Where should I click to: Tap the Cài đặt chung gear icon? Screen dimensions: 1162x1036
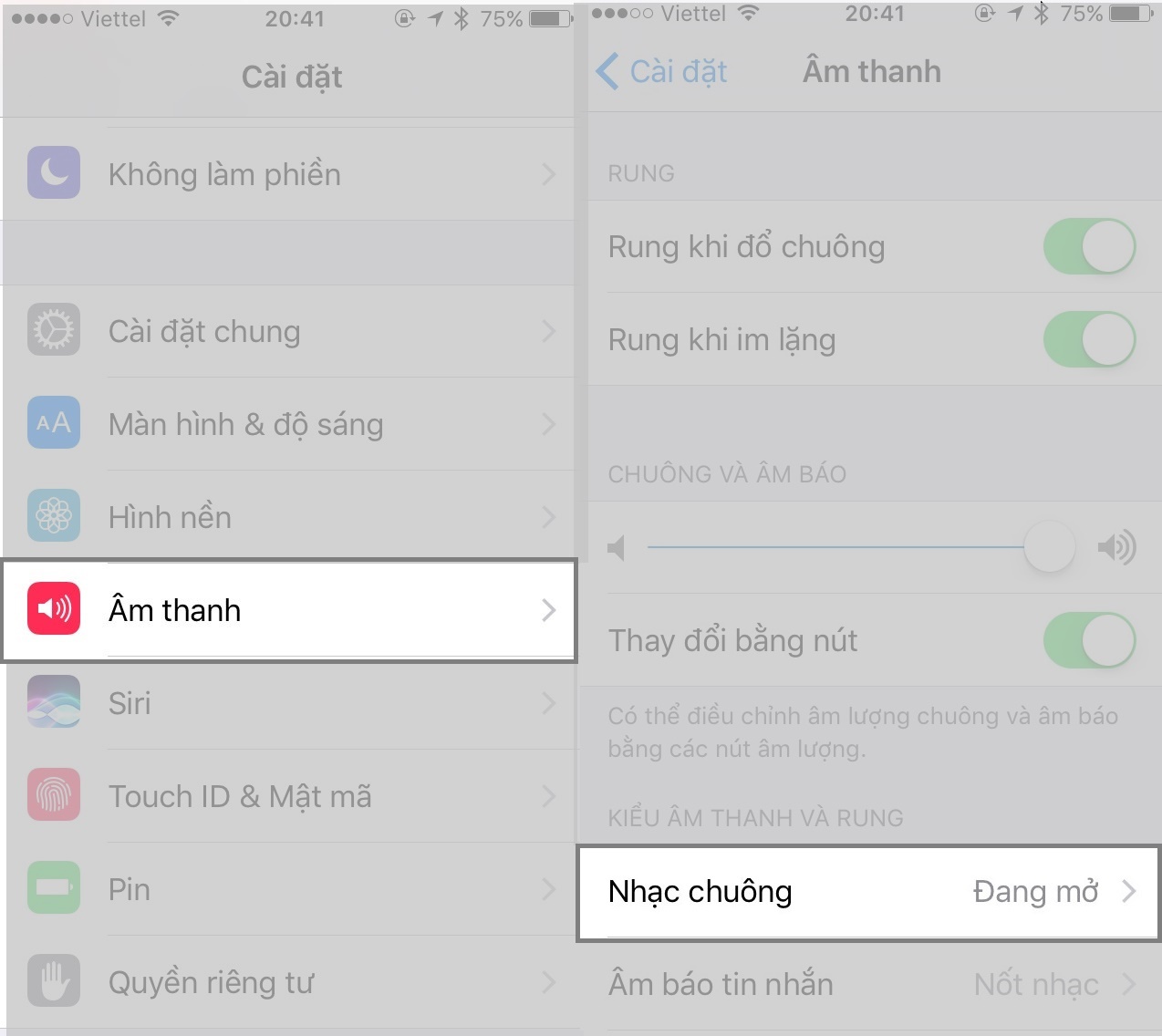pos(54,330)
